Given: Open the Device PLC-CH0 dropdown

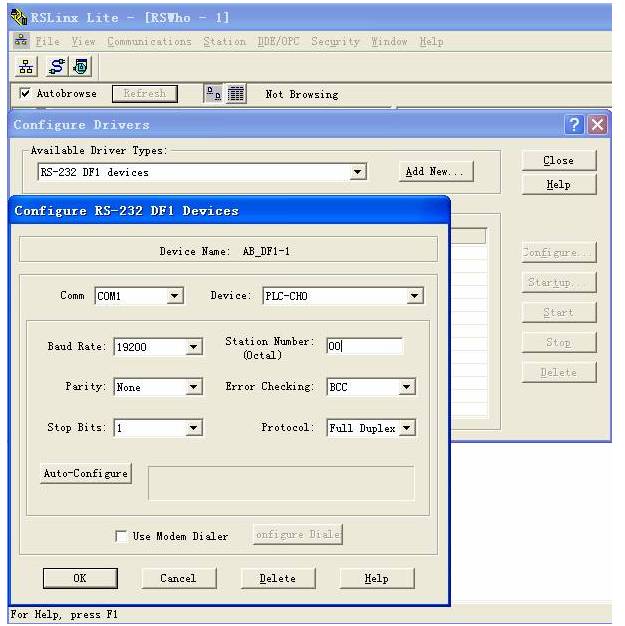Looking at the screenshot, I should coord(415,296).
